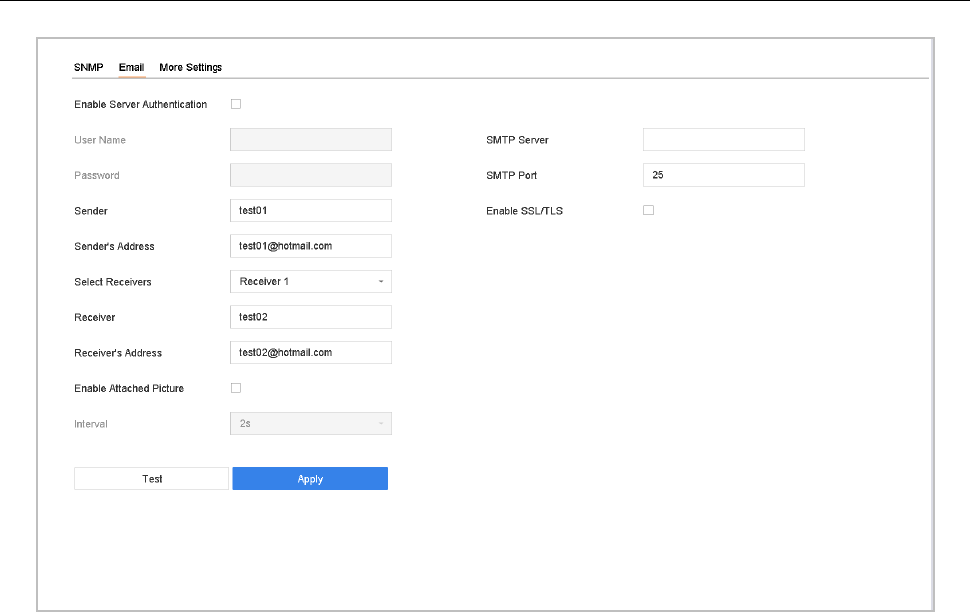The height and width of the screenshot is (612, 970).
Task: Click the SMTP Port field showing 25
Action: [723, 175]
